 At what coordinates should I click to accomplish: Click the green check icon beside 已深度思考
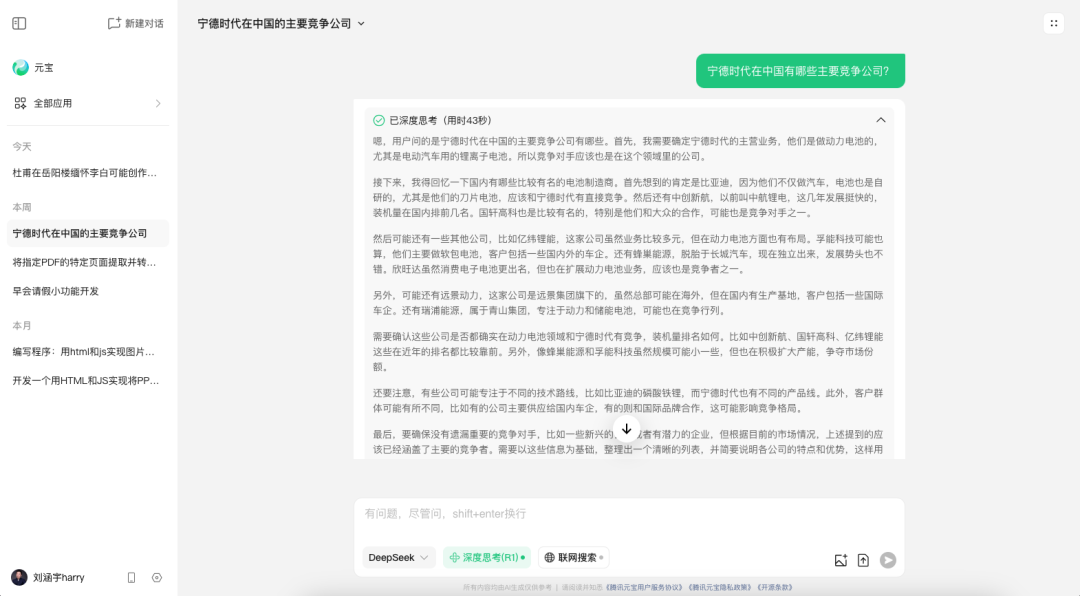[x=379, y=121]
